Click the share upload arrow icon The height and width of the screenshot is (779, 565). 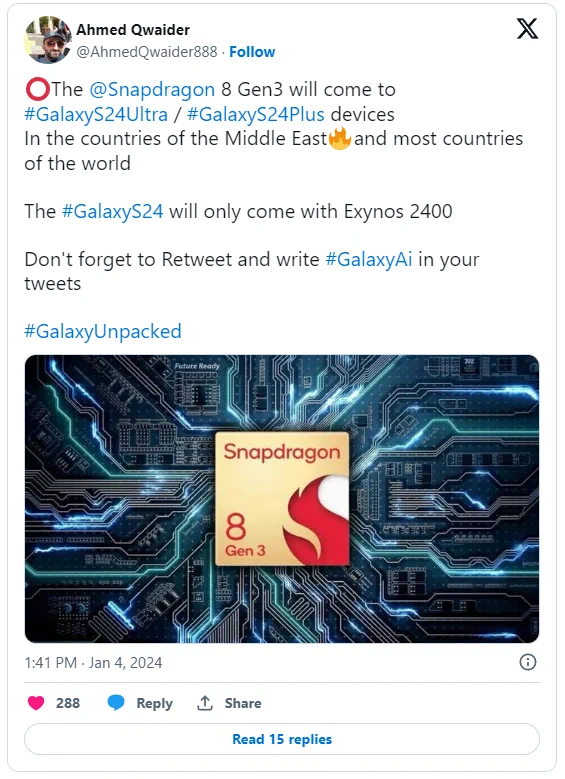pyautogui.click(x=205, y=703)
